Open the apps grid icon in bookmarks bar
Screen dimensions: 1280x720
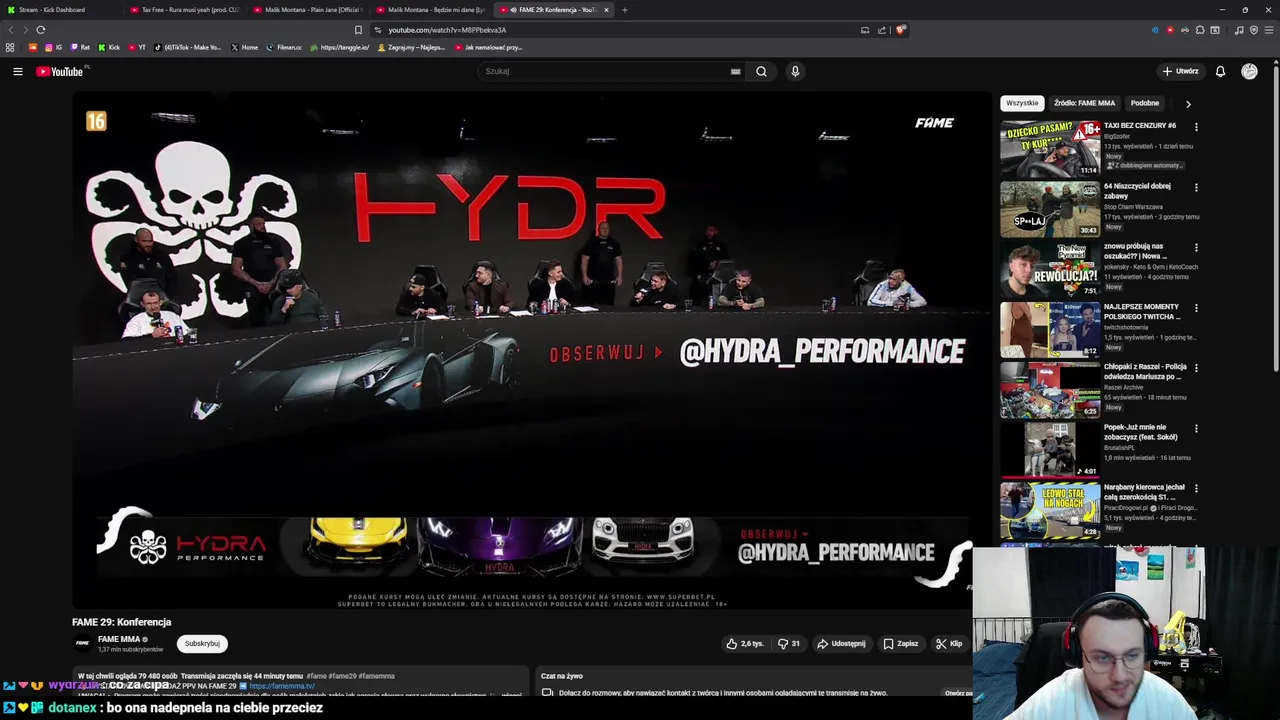pos(10,47)
